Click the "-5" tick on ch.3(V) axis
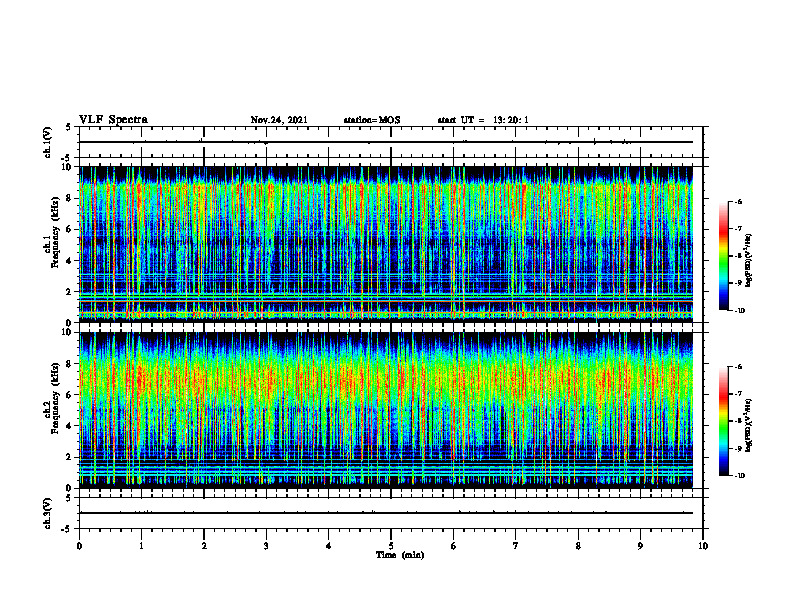Viewport: 792px width, 612px height. [x=67, y=529]
